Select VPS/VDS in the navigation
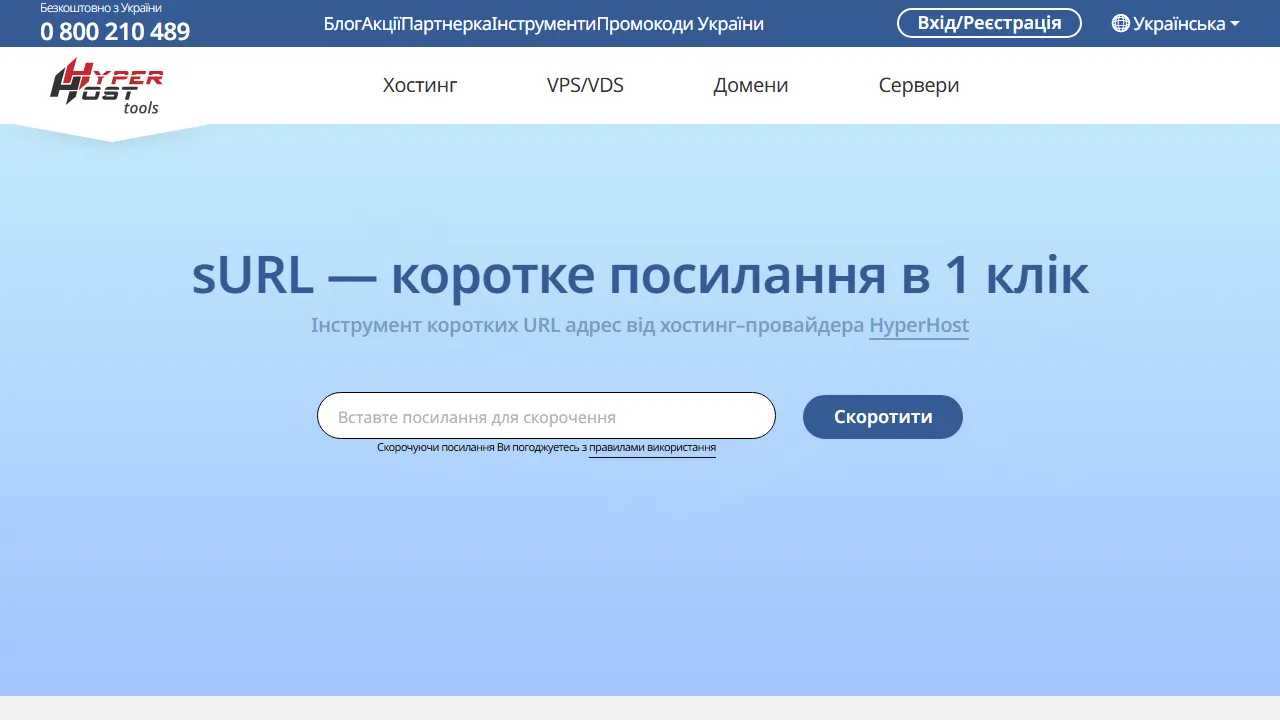This screenshot has width=1280, height=720. click(584, 85)
